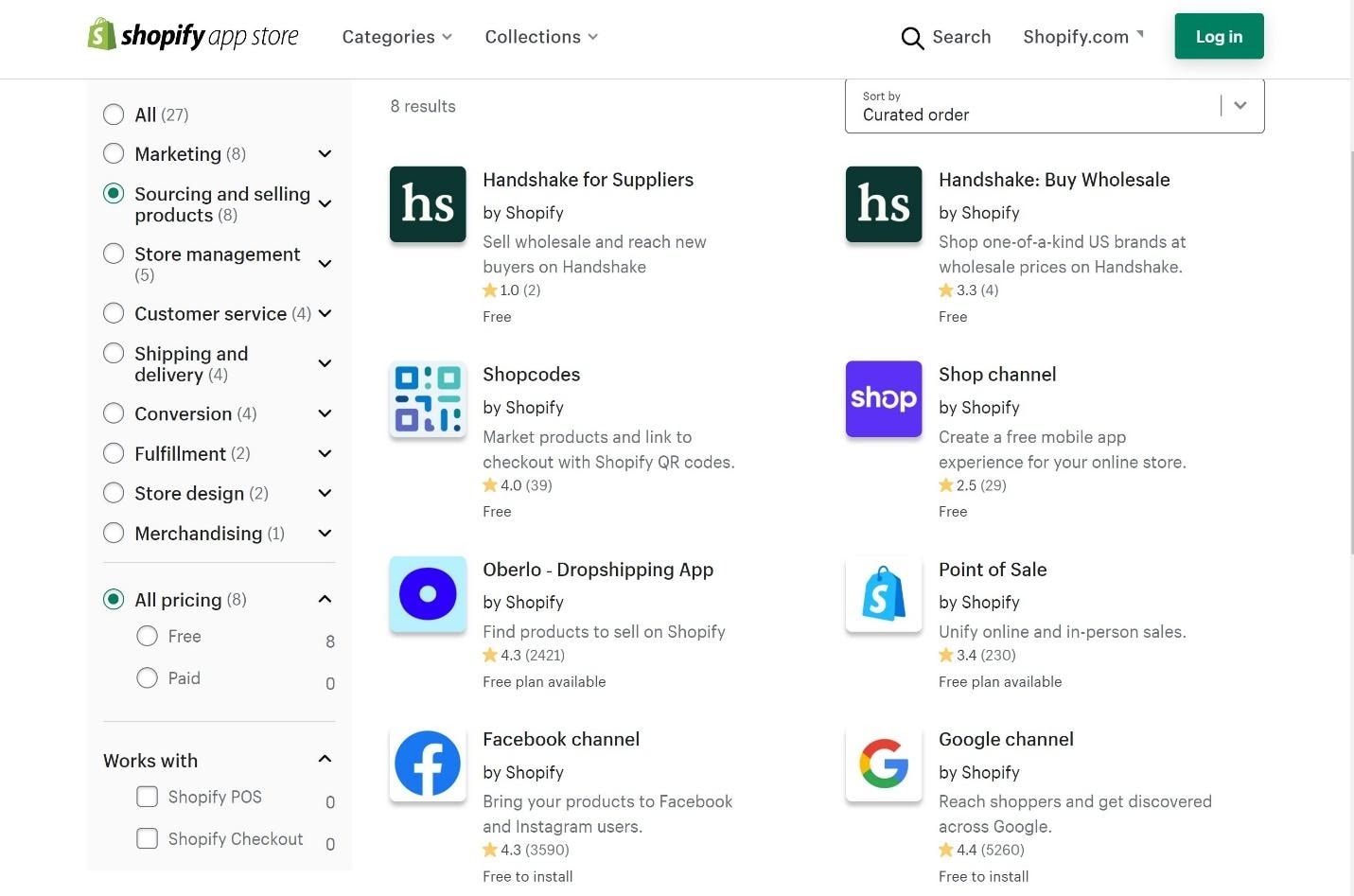Expand the Shipping and delivery chevron

pyautogui.click(x=325, y=363)
